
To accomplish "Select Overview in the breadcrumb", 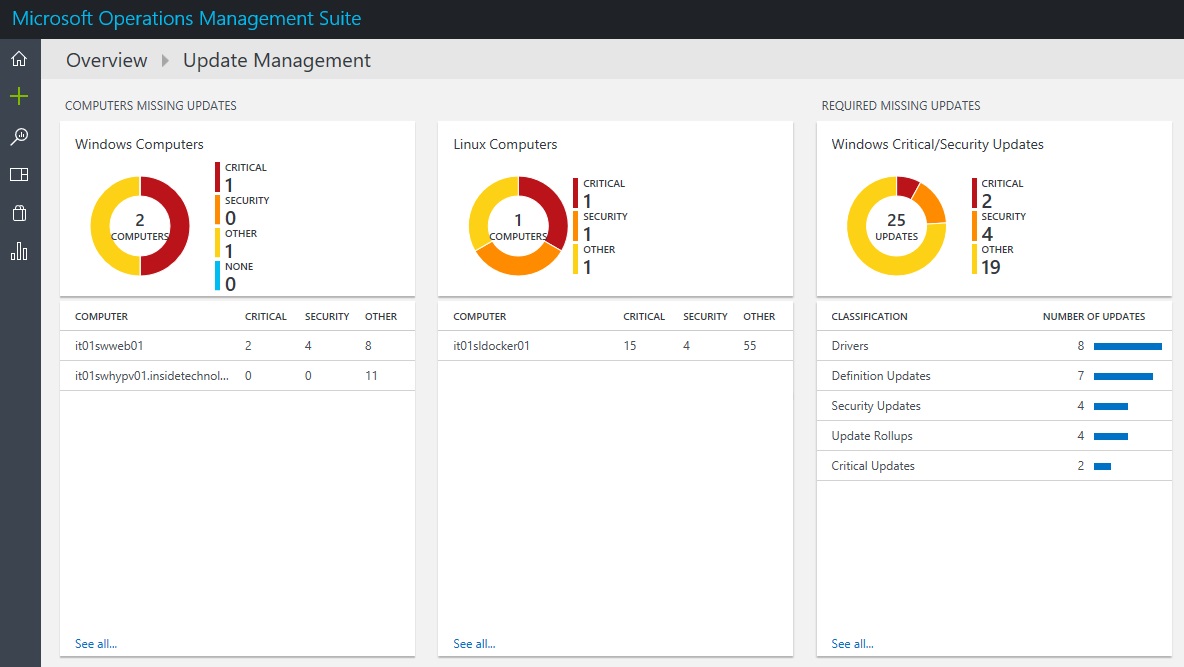I will coord(106,60).
